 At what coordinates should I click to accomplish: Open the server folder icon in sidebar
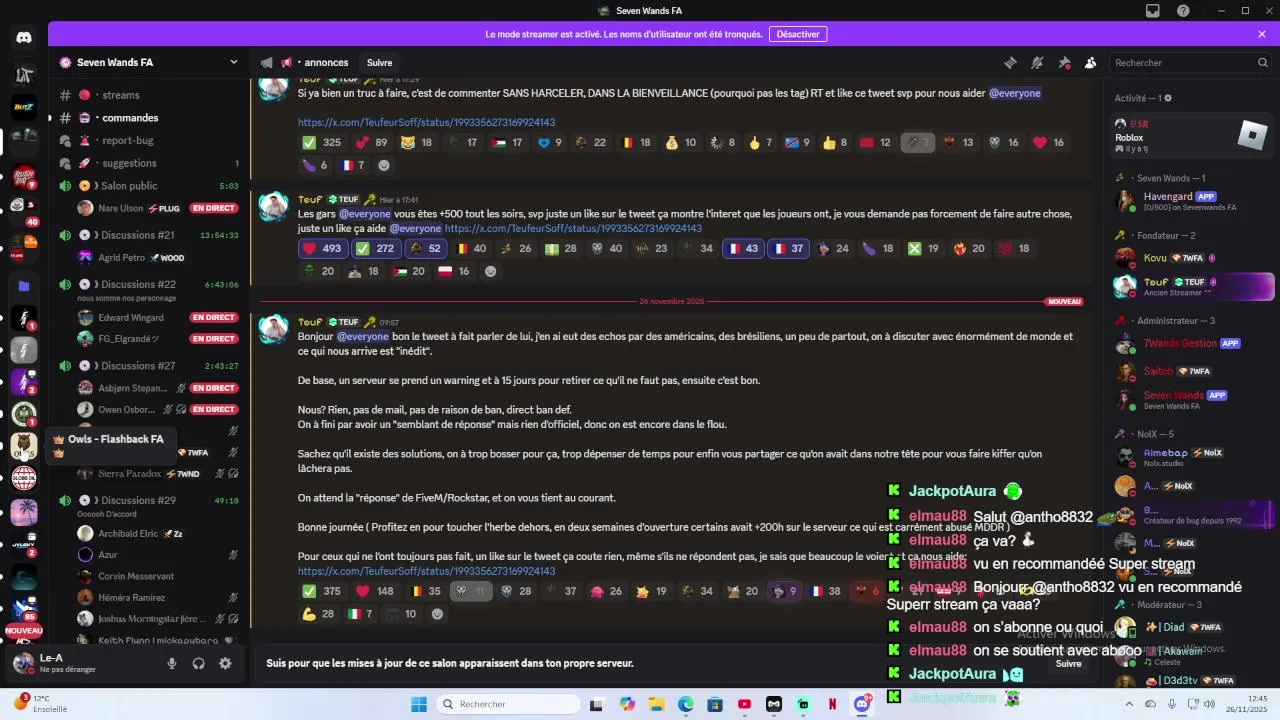[x=24, y=286]
